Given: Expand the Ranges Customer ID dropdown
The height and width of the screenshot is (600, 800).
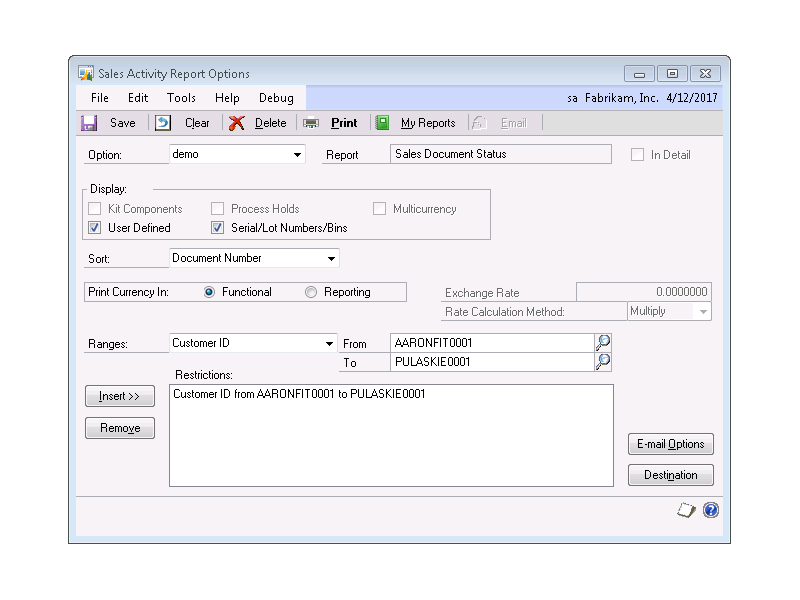Looking at the screenshot, I should (330, 344).
